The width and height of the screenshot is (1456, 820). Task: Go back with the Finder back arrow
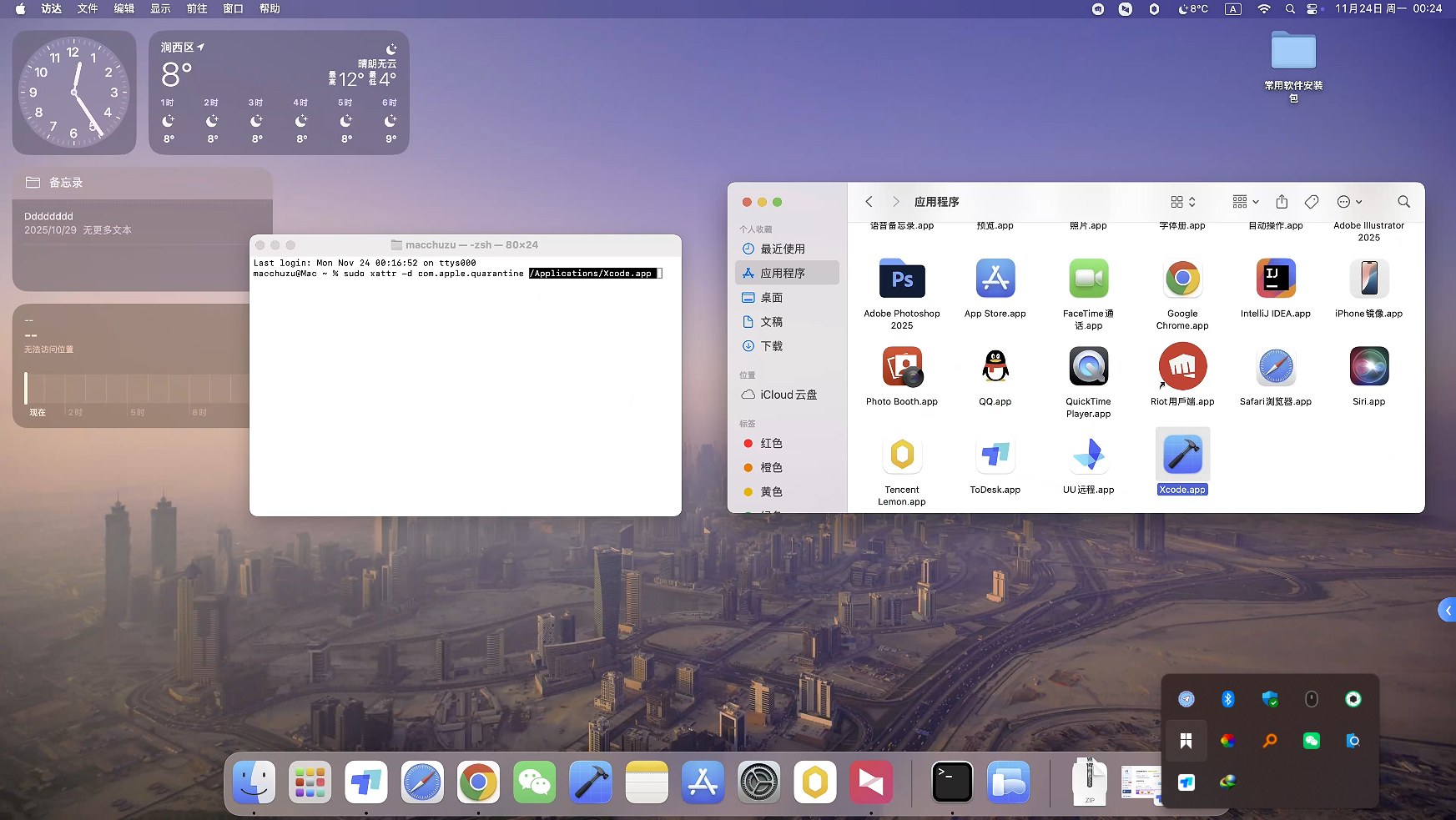[x=869, y=202]
